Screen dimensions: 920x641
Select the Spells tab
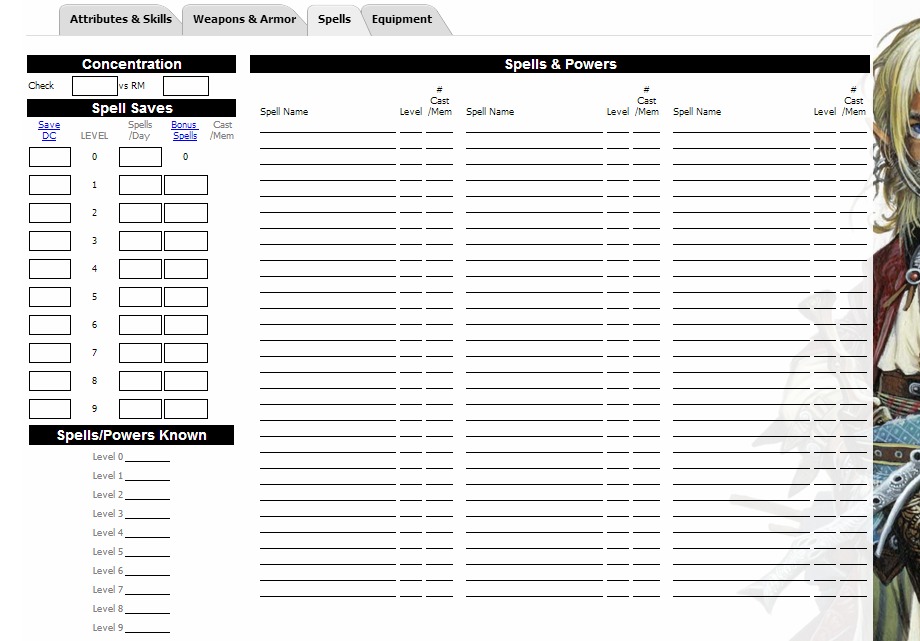coord(334,19)
